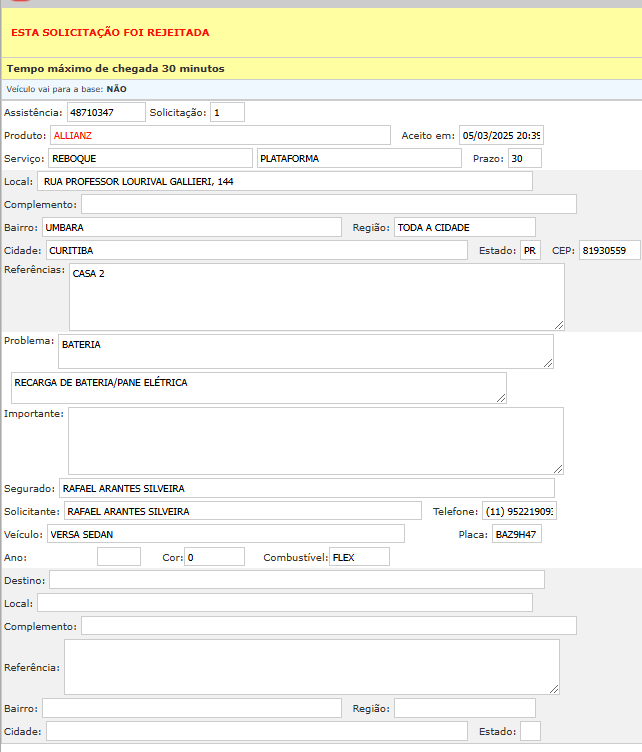Click the Produto field showing ALLIANZ
Screen dimensions: 642x752
[220, 135]
